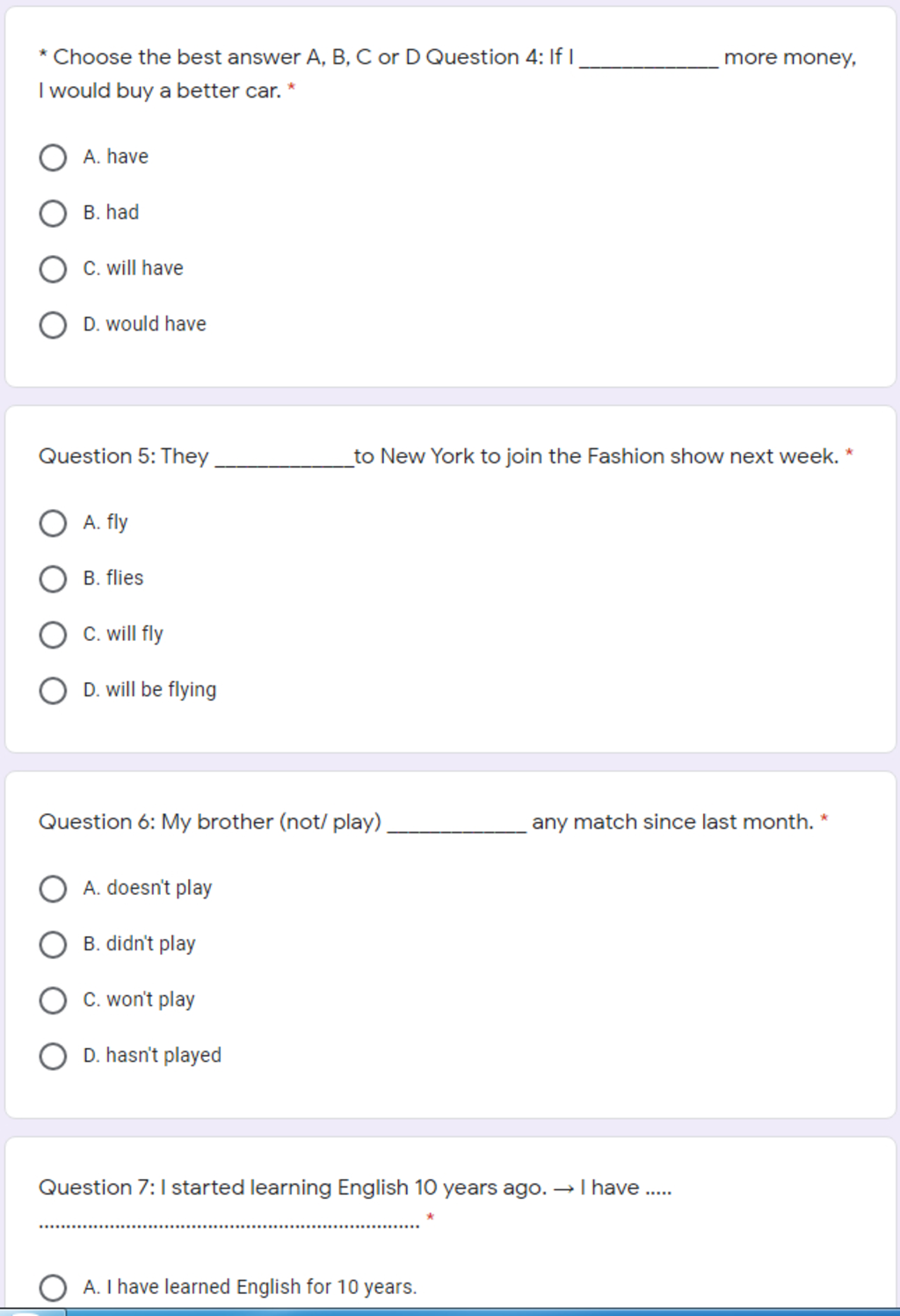Select the 'B. flies' radio button
Image resolution: width=900 pixels, height=1316 pixels.
click(53, 578)
